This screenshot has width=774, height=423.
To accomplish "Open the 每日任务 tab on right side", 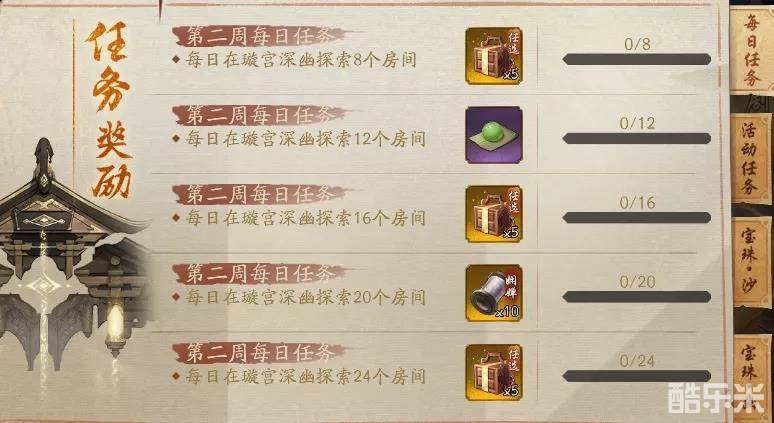I will (752, 51).
